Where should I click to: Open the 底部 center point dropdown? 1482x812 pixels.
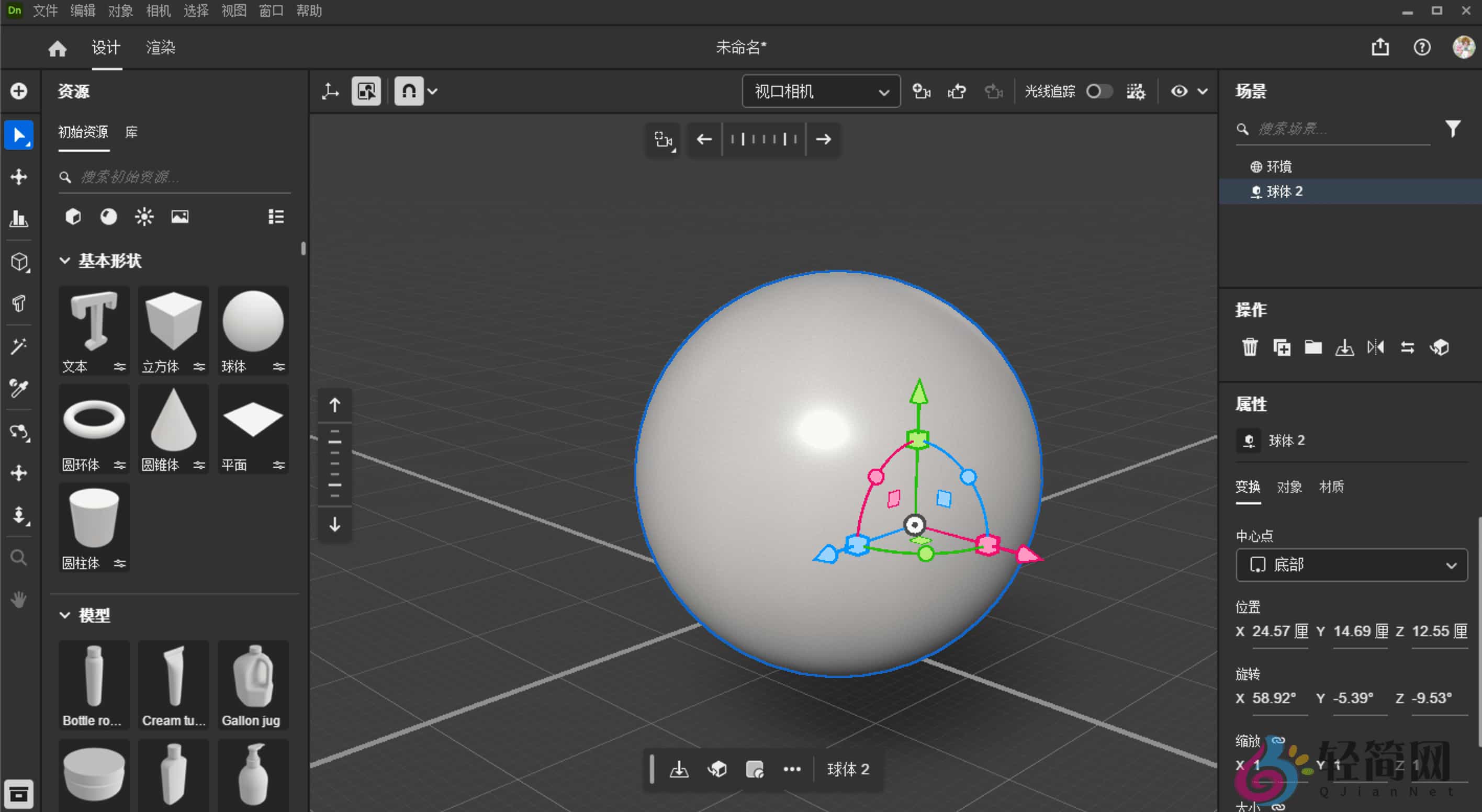[x=1351, y=565]
